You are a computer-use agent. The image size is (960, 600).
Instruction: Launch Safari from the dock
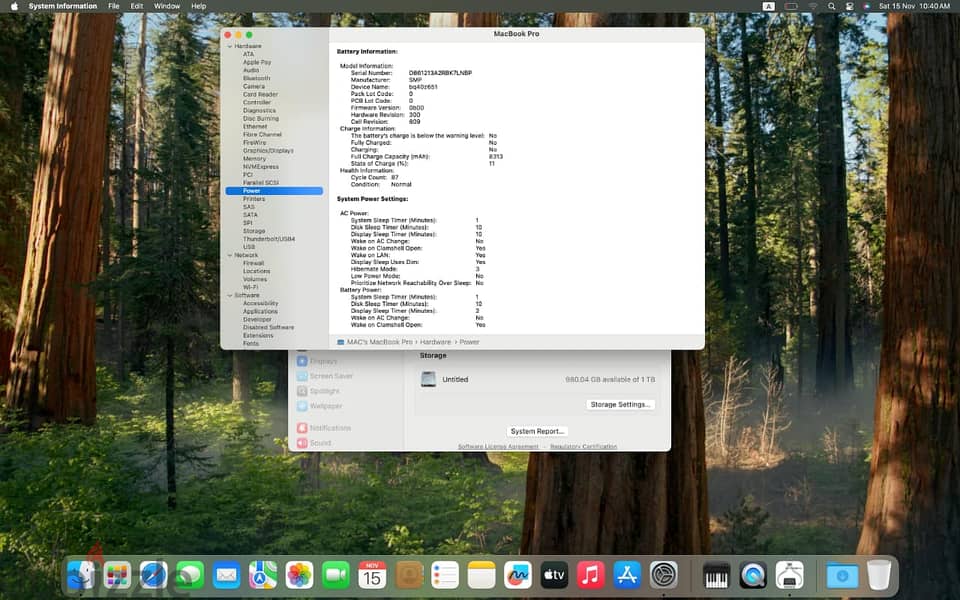tap(153, 575)
